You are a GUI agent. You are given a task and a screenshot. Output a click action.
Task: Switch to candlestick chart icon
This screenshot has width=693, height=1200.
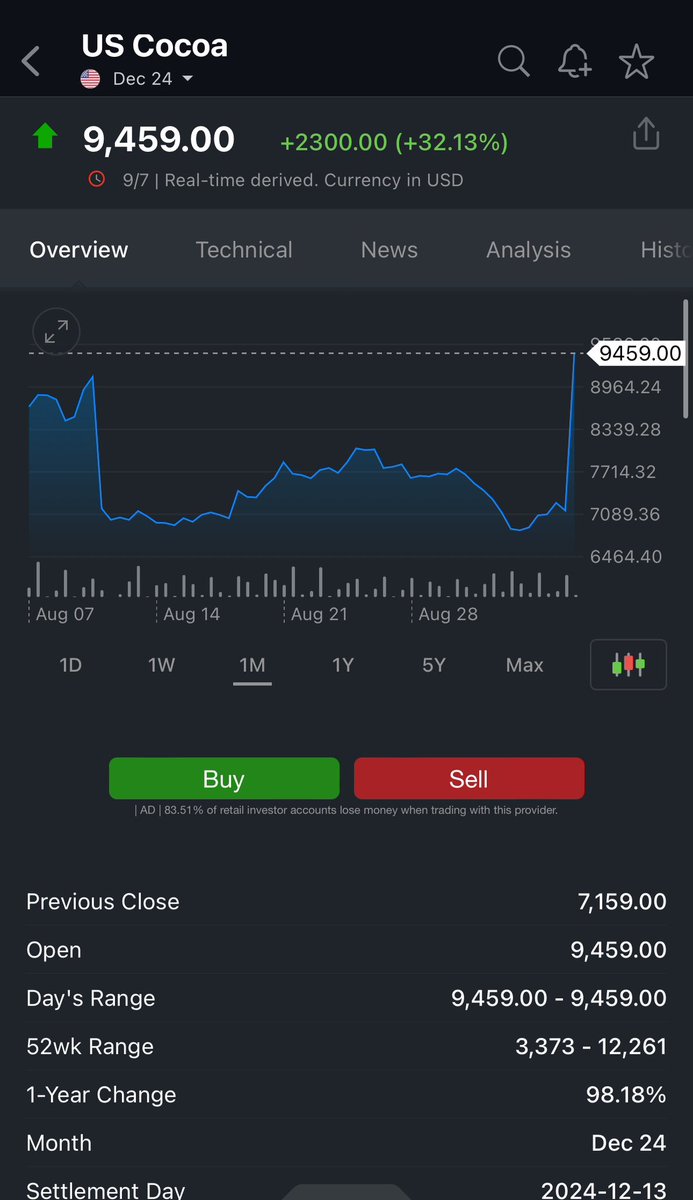click(628, 665)
